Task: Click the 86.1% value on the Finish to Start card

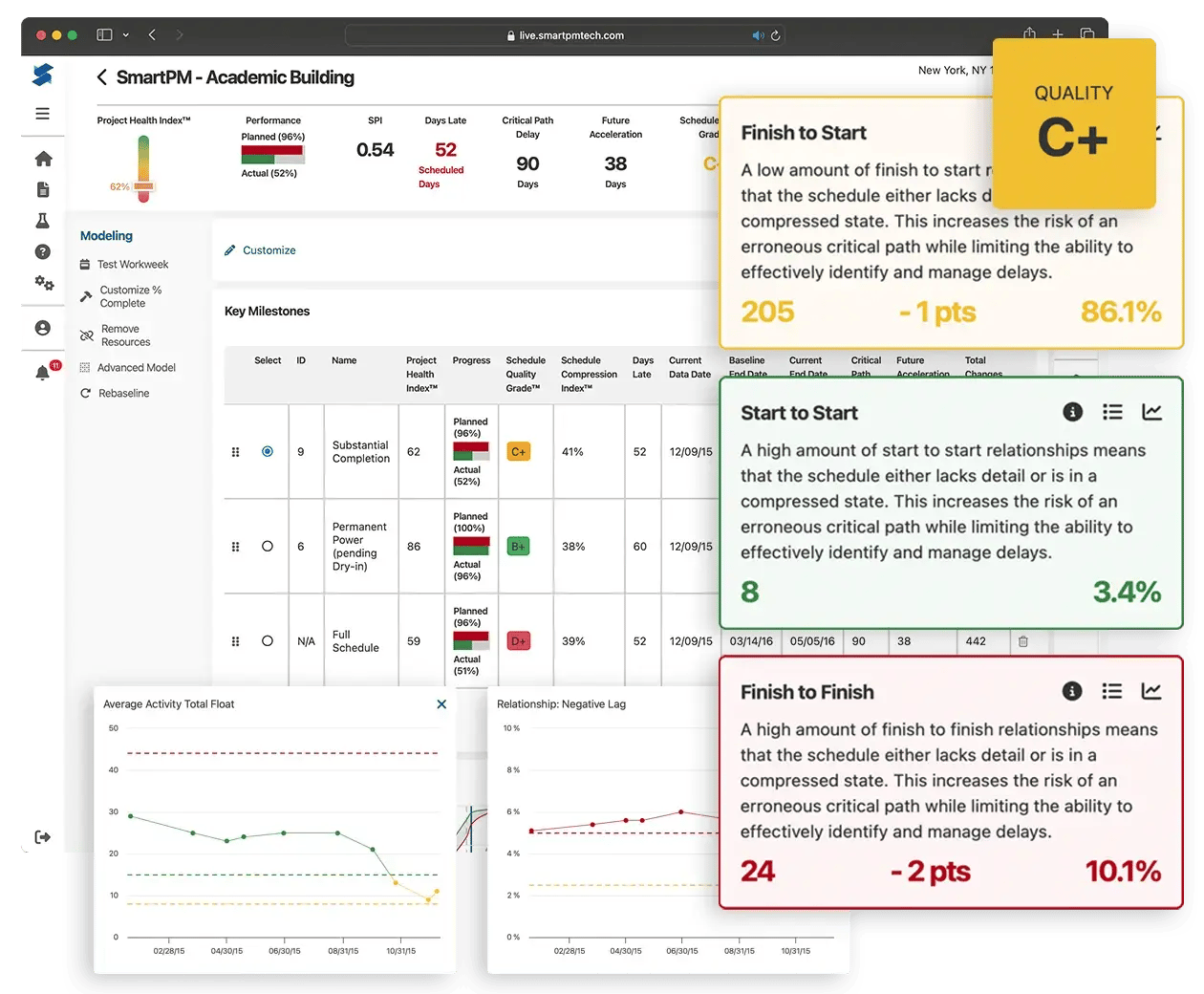Action: coord(1121,312)
